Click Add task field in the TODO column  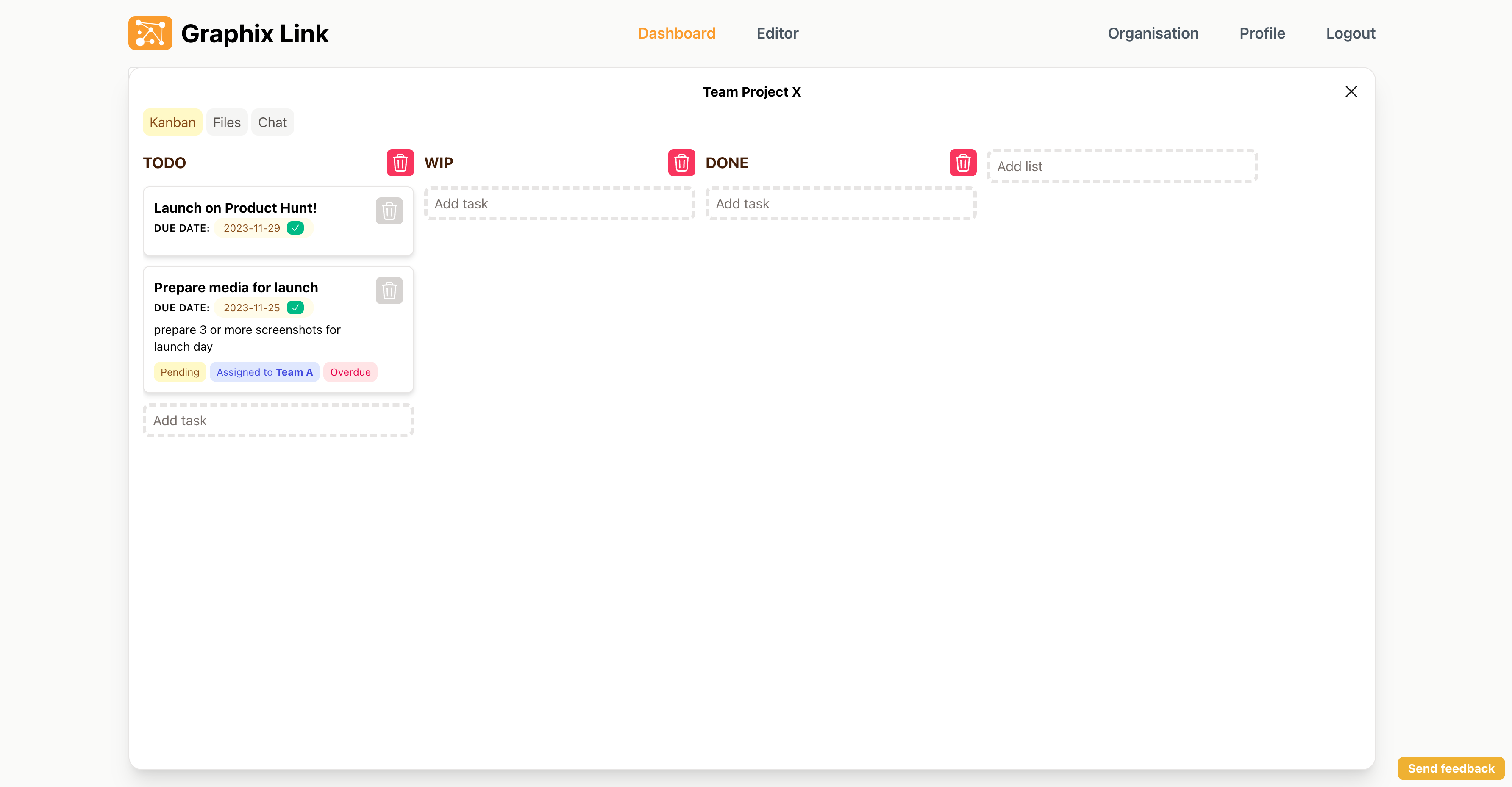(x=278, y=420)
